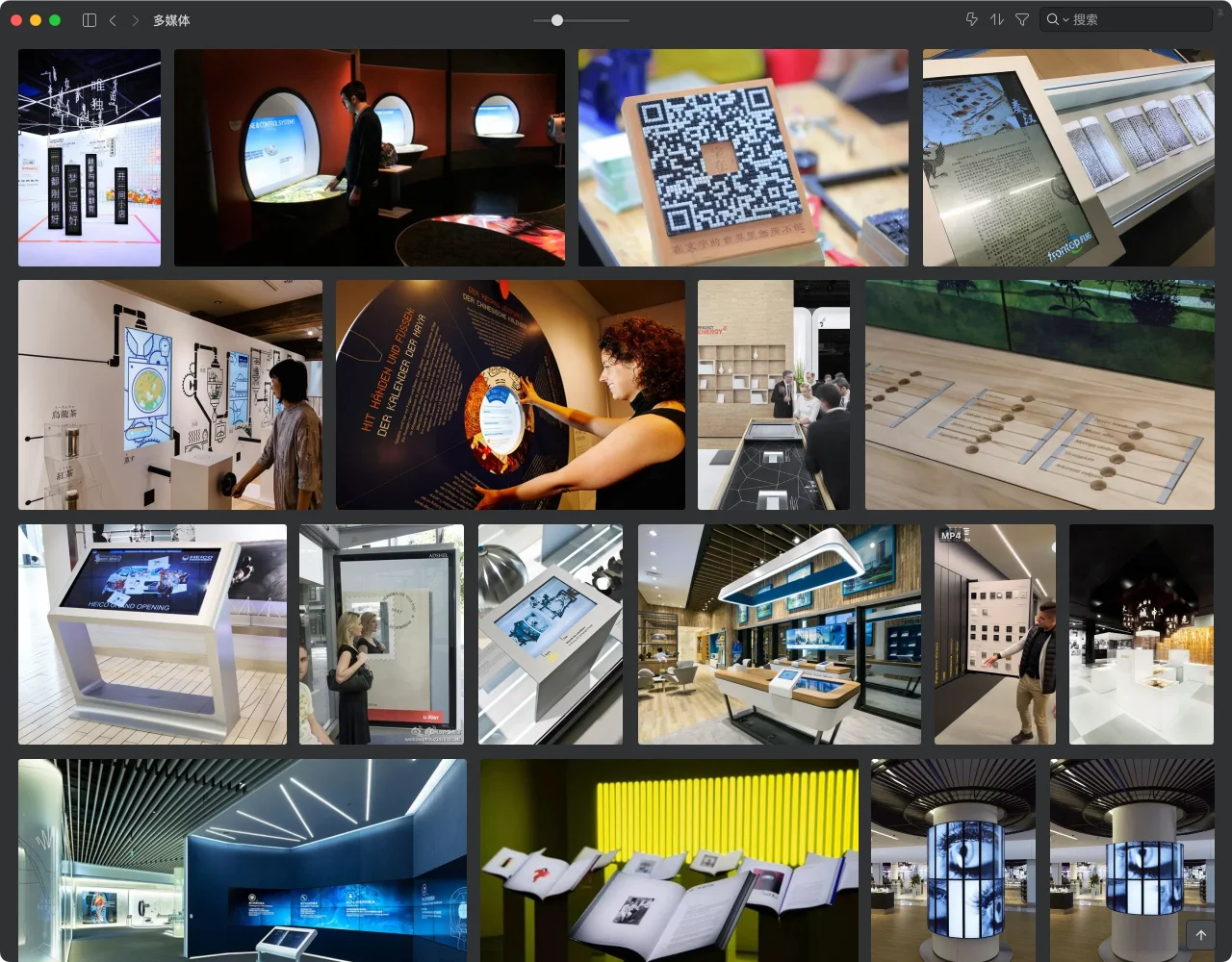
Task: Open the blue curved video wall photo
Action: coord(243,861)
